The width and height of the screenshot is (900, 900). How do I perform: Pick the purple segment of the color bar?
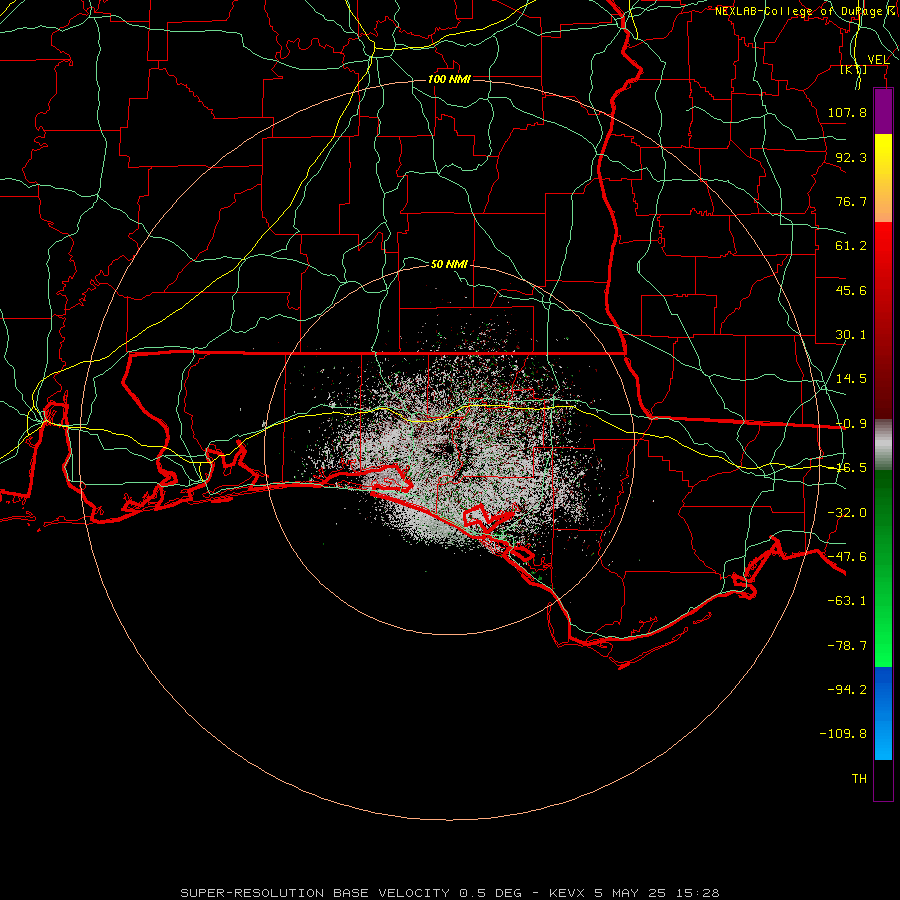[883, 111]
